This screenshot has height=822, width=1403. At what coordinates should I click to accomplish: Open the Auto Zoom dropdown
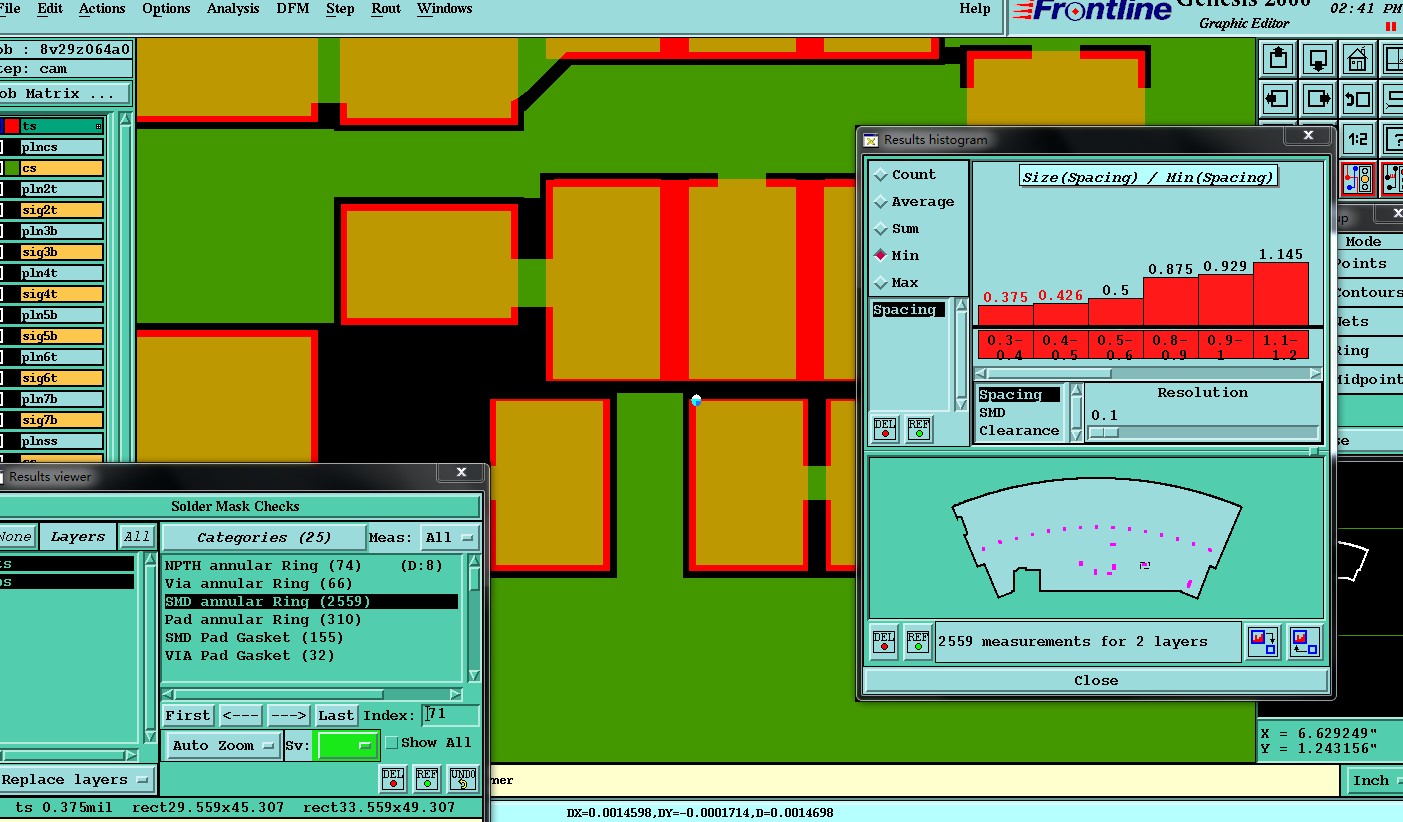coord(224,745)
